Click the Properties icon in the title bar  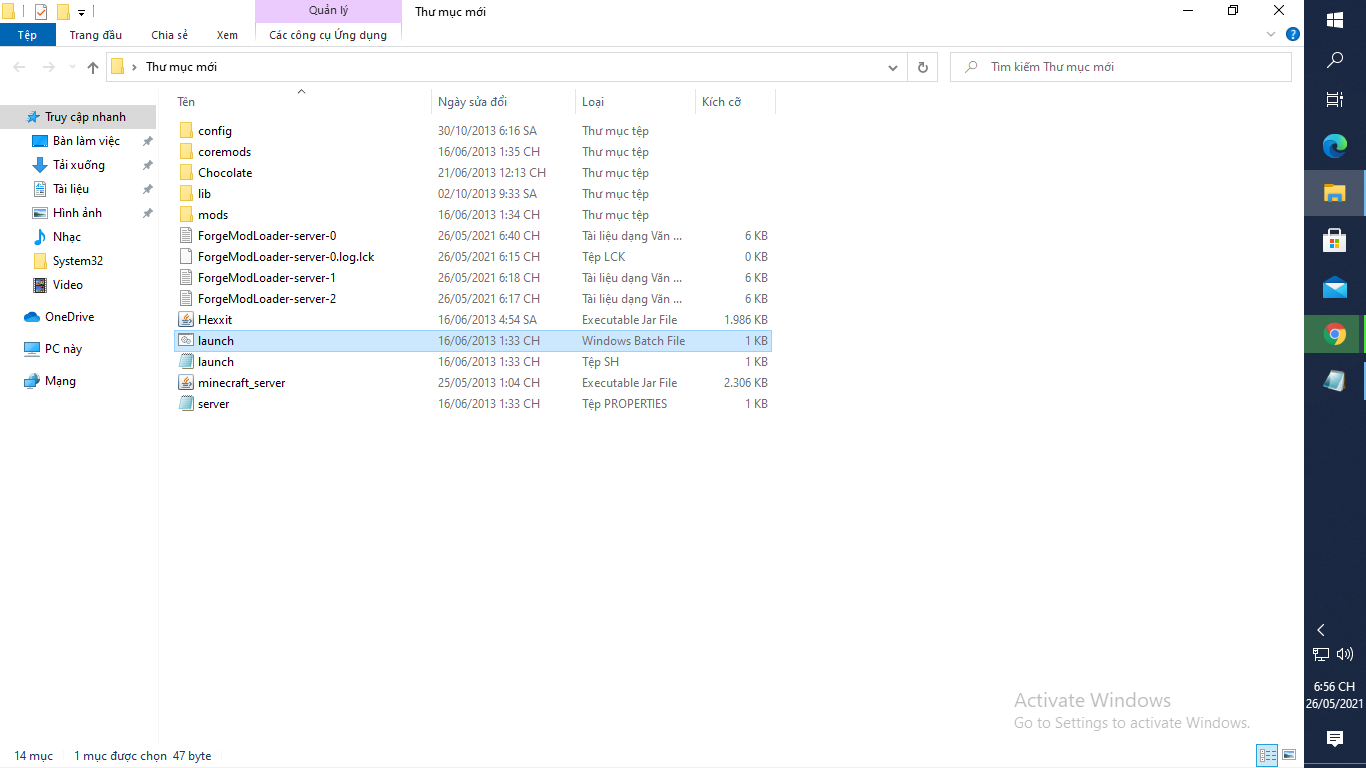point(41,12)
